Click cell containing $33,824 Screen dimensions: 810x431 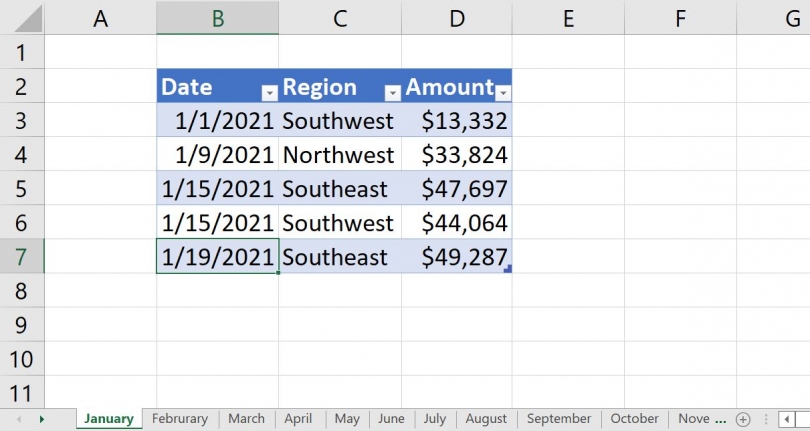pyautogui.click(x=457, y=155)
